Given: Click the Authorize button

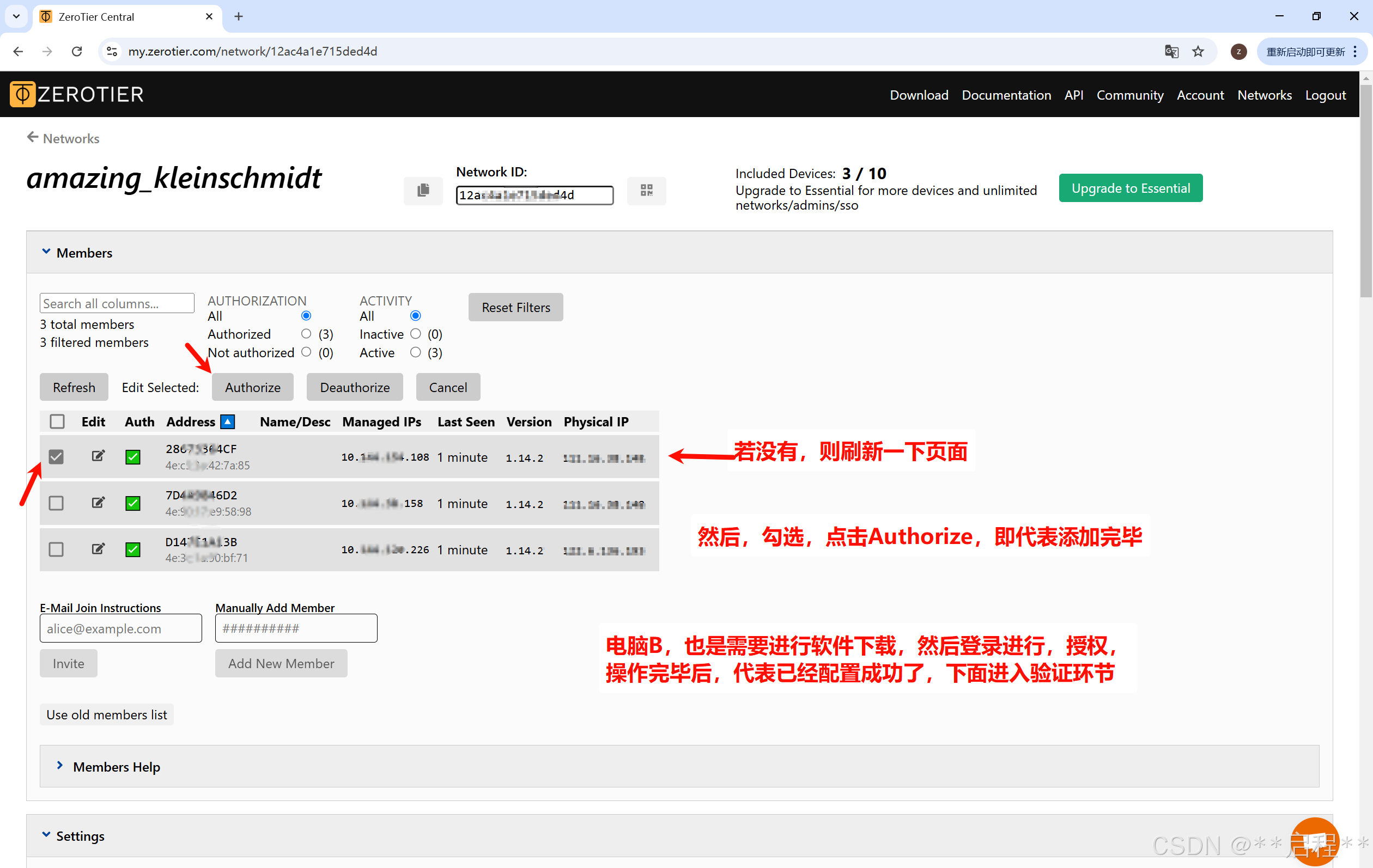Looking at the screenshot, I should coord(253,387).
